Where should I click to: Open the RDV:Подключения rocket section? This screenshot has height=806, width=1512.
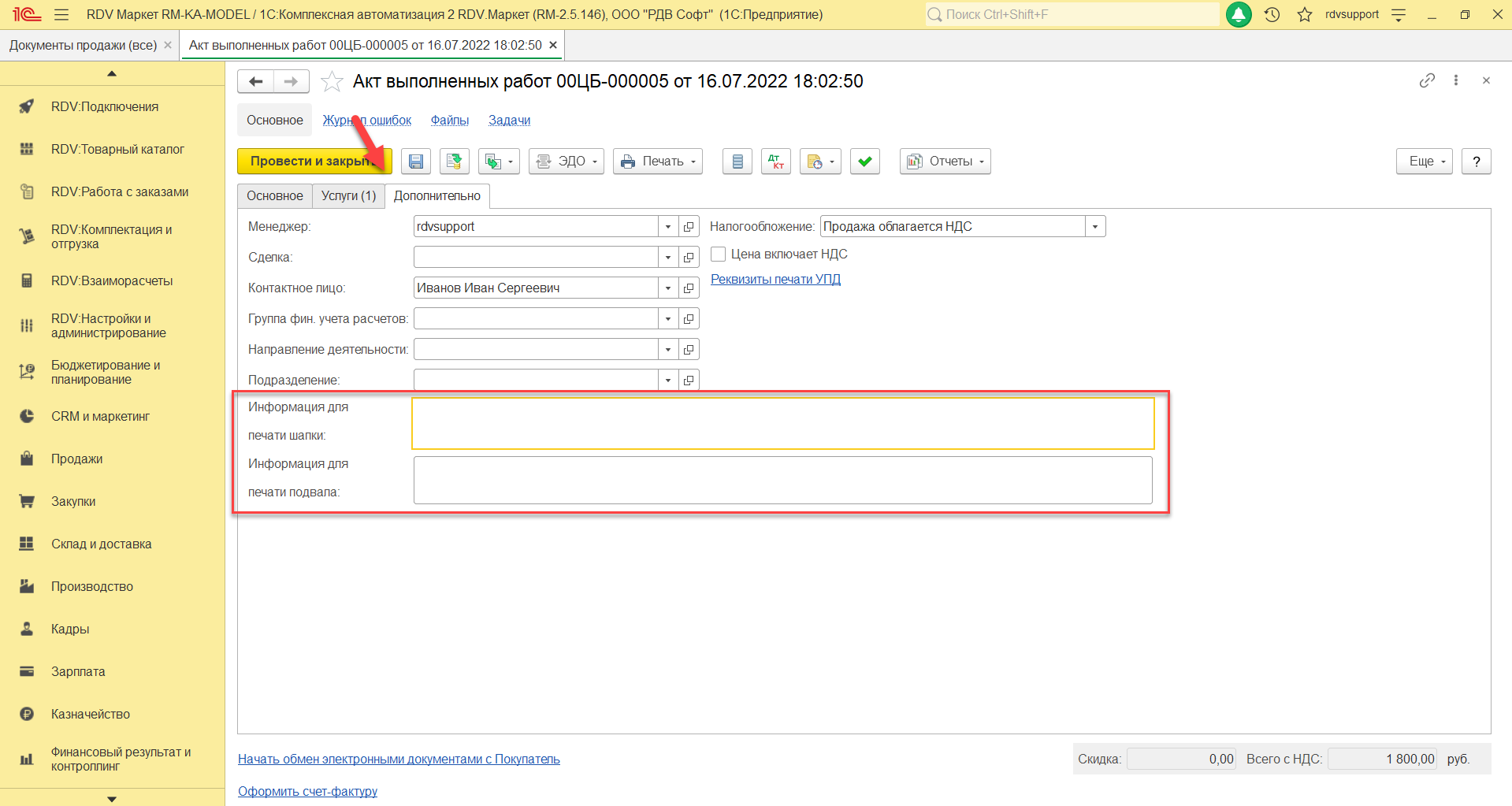(x=105, y=107)
